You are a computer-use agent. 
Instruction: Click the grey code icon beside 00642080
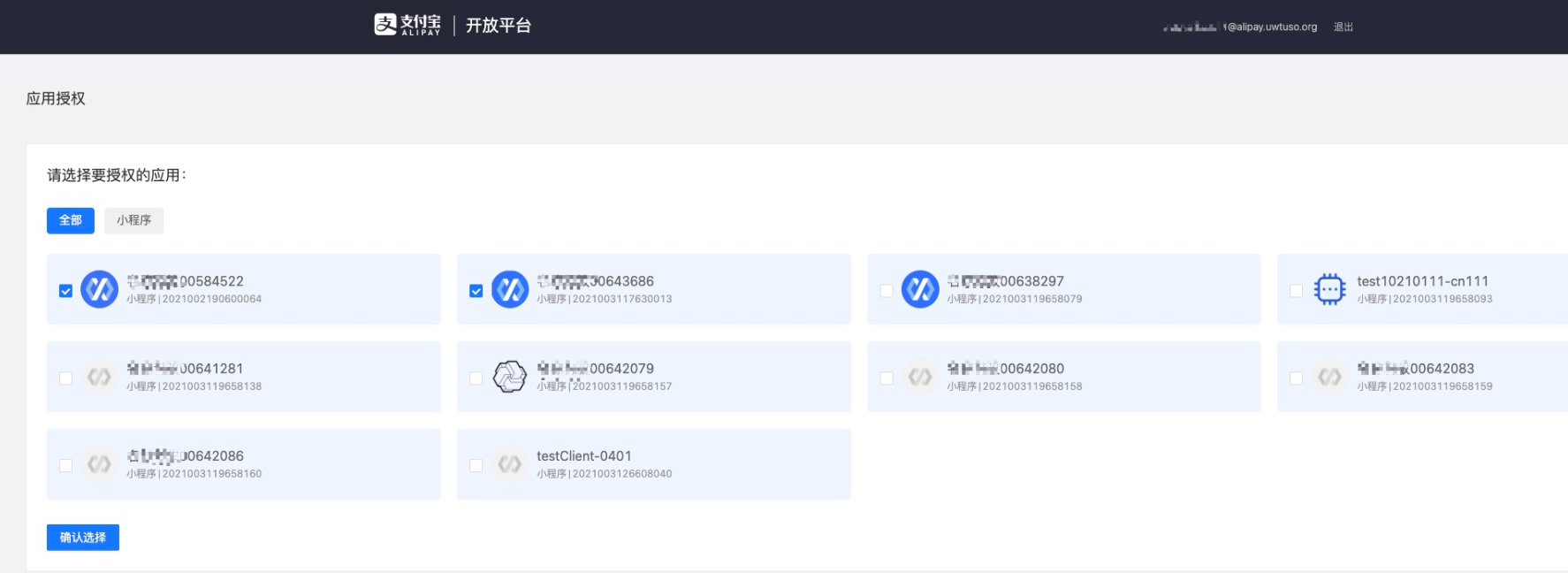pyautogui.click(x=920, y=377)
